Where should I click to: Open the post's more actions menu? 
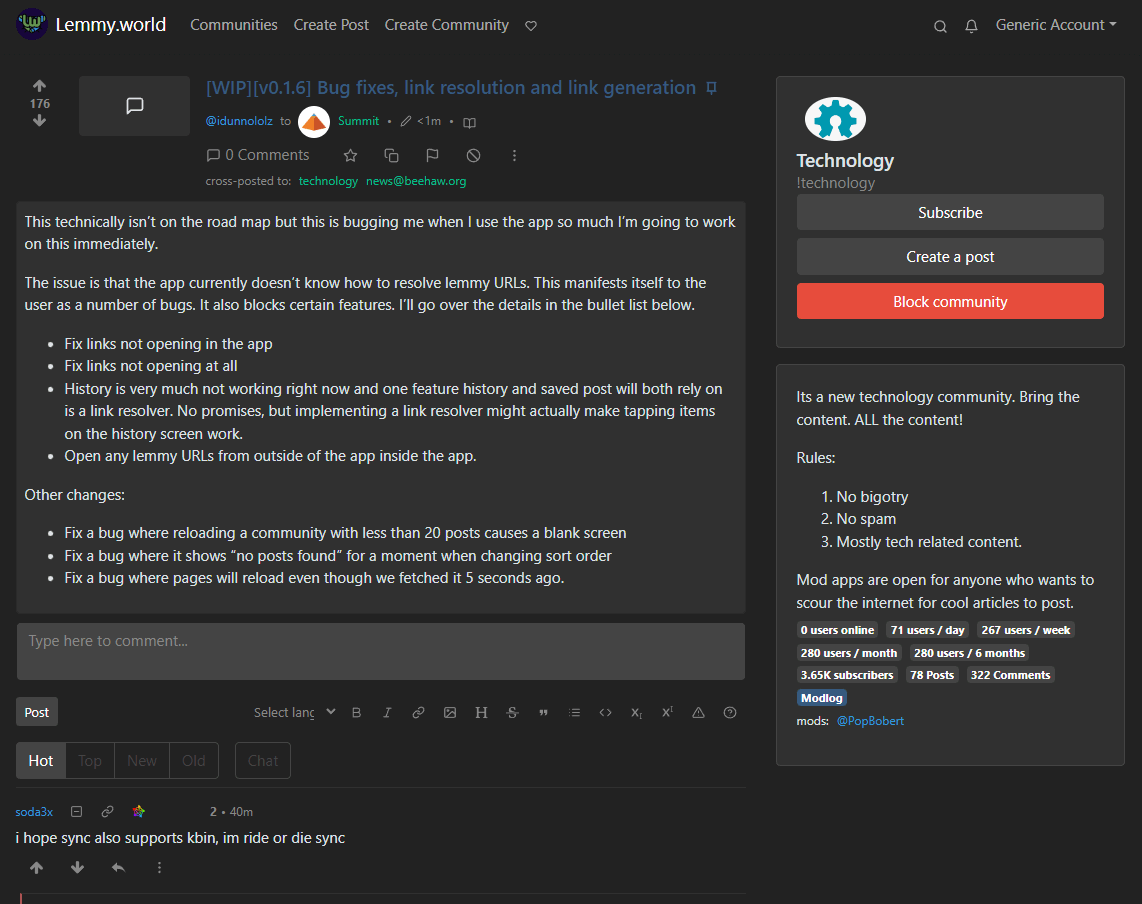pyautogui.click(x=514, y=155)
